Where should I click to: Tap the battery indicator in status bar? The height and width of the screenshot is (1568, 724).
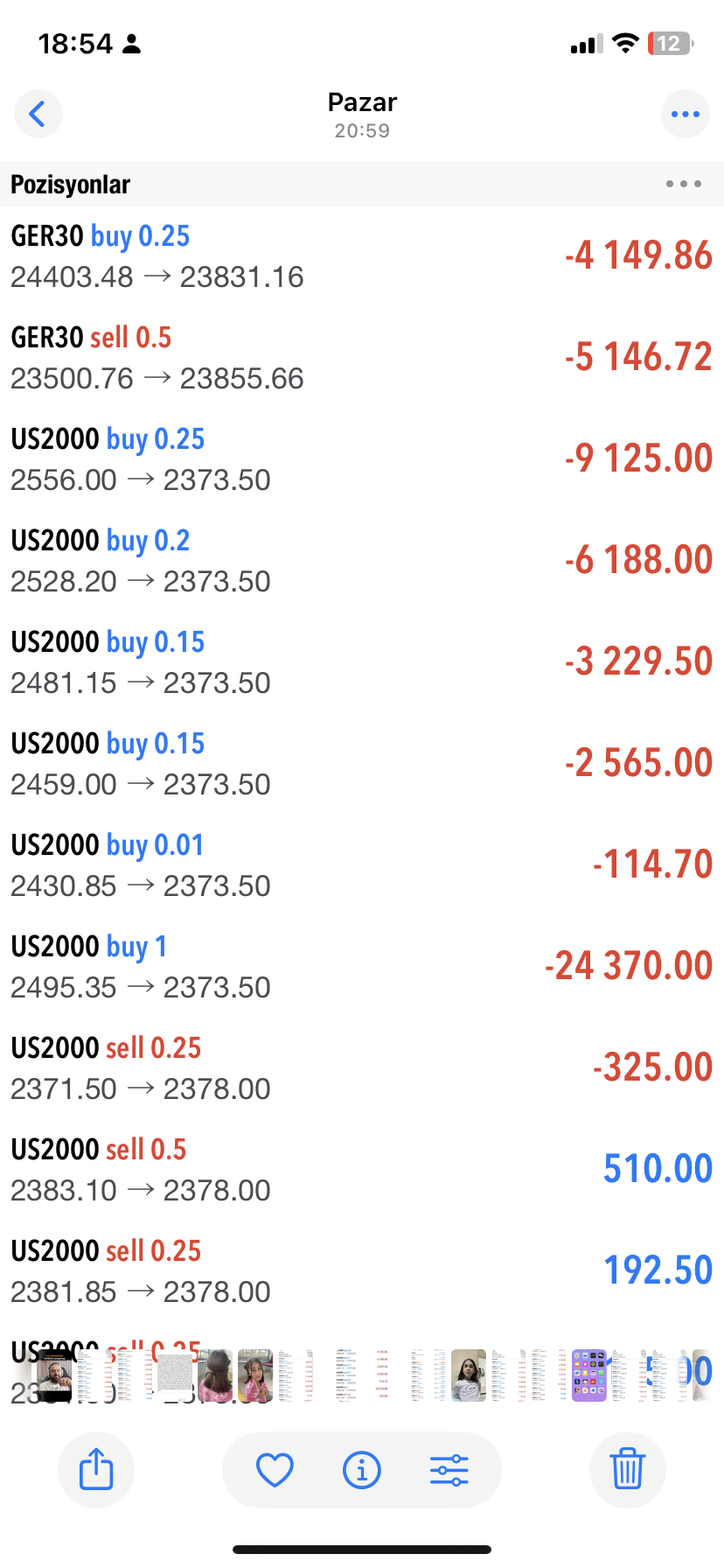tap(669, 44)
